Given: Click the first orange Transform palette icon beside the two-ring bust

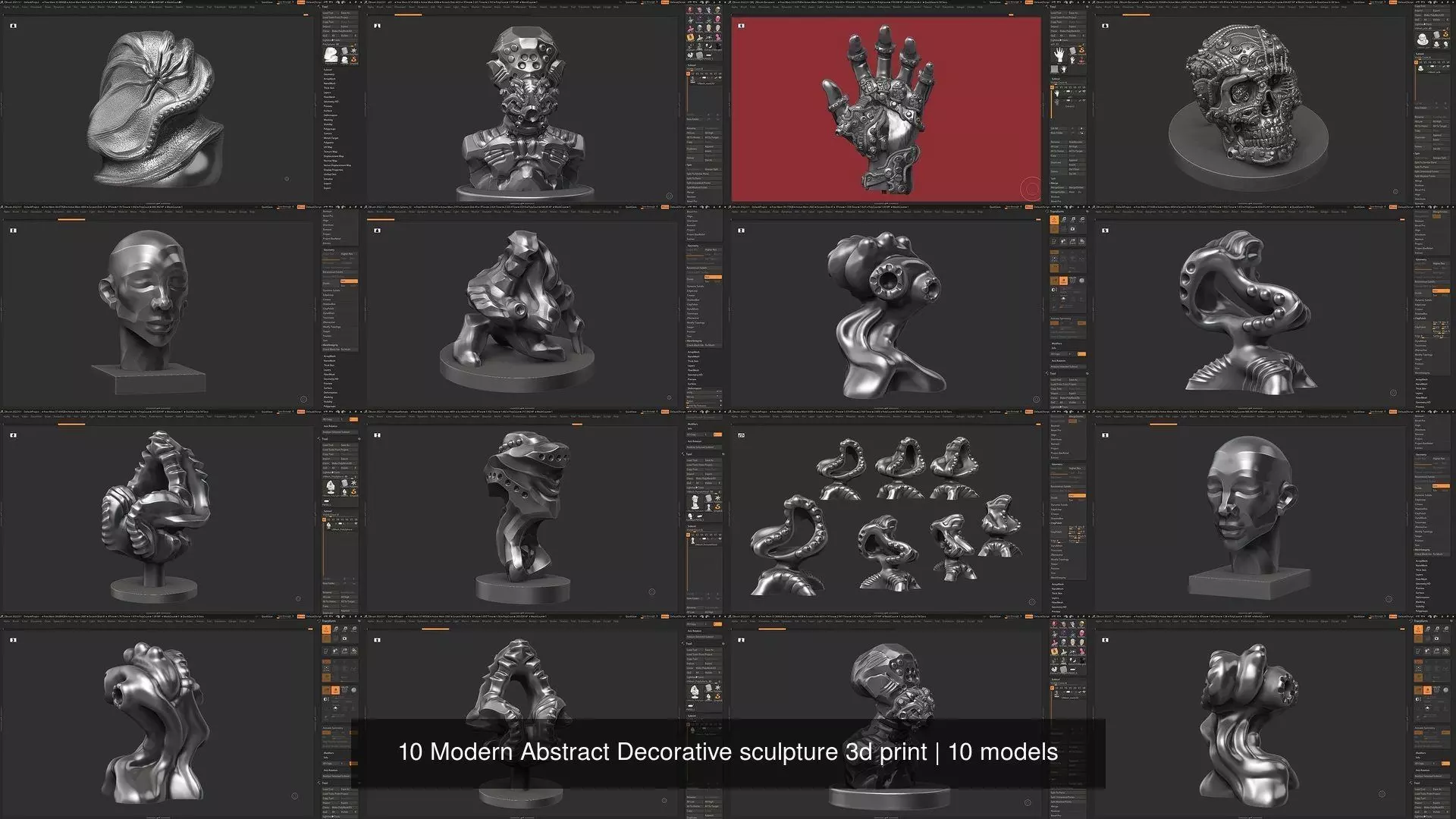Looking at the screenshot, I should tap(1054, 220).
